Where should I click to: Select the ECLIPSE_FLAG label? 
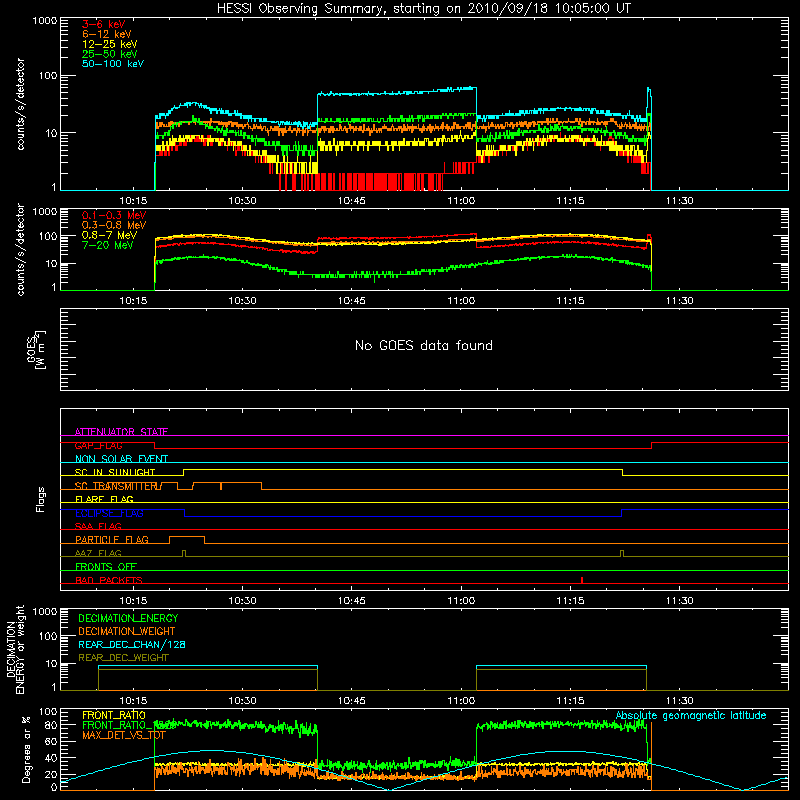109,513
